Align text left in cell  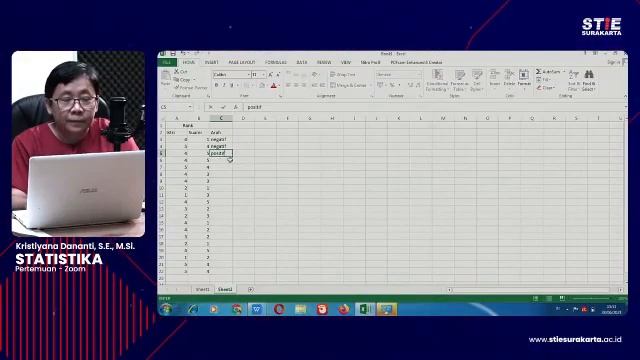point(288,85)
